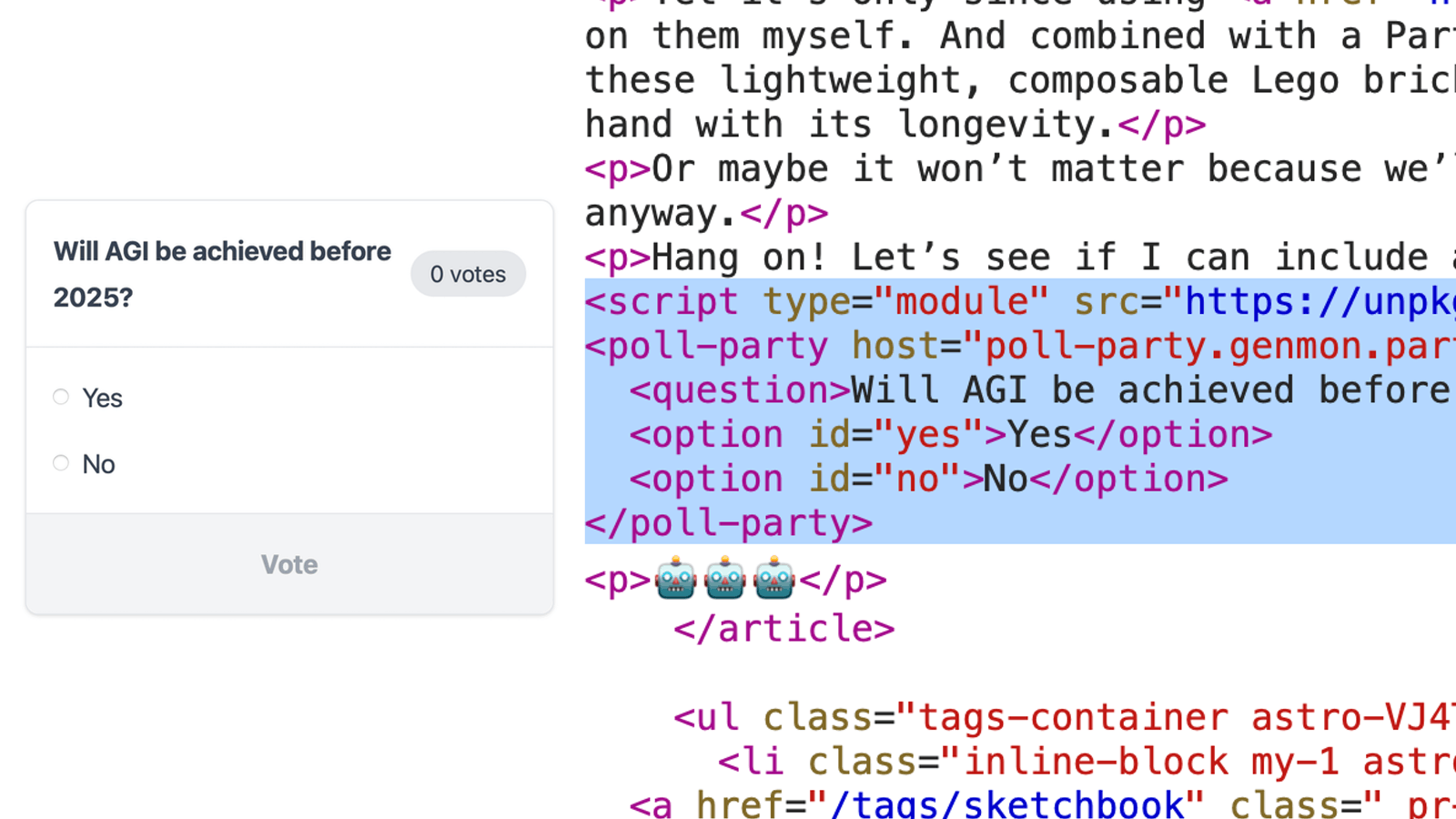Click the opening poll-party tag in the source
The height and width of the screenshot is (819, 1456).
pos(1020,346)
